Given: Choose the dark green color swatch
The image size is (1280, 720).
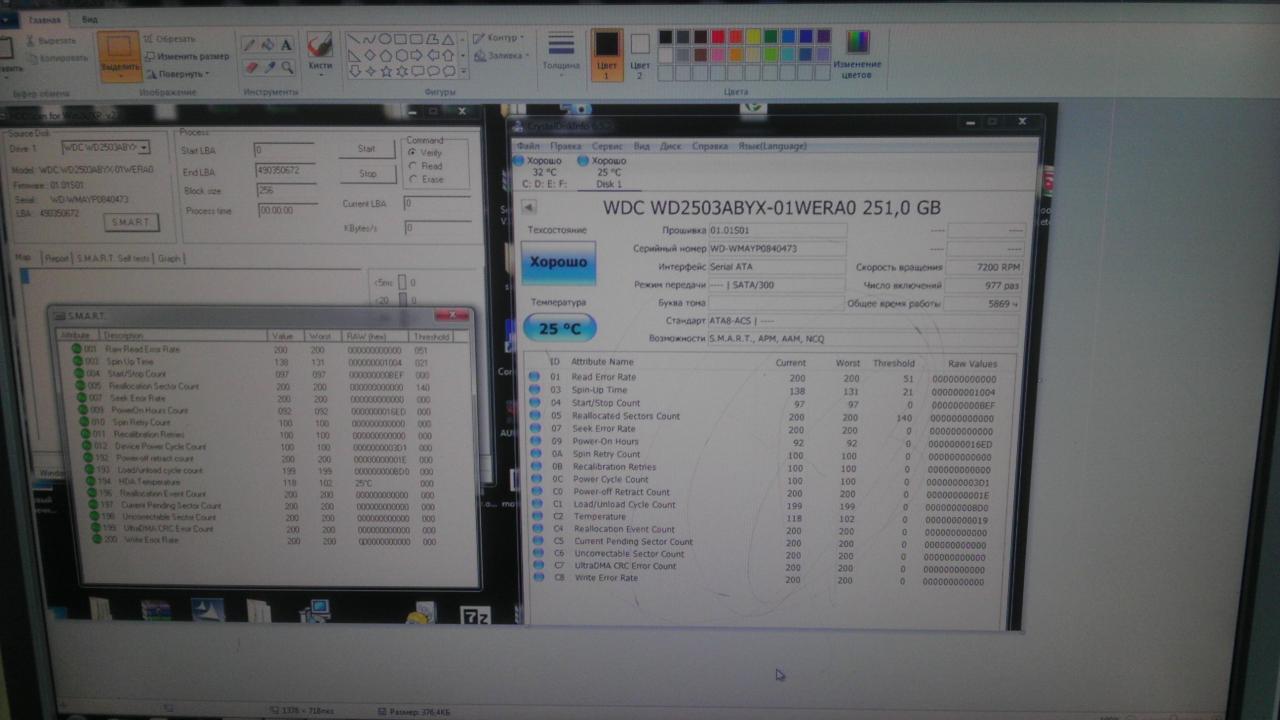Looking at the screenshot, I should (x=771, y=37).
